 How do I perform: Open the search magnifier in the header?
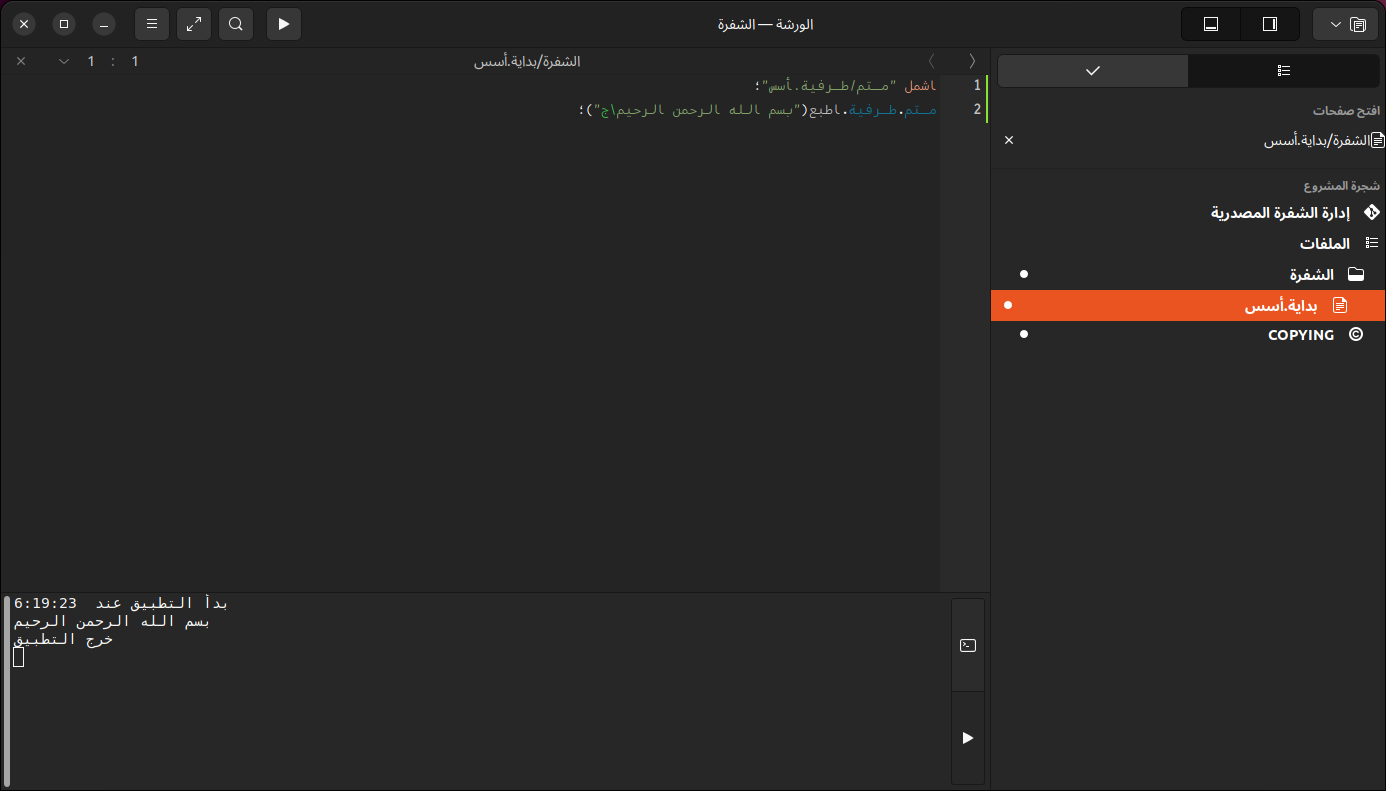click(236, 24)
